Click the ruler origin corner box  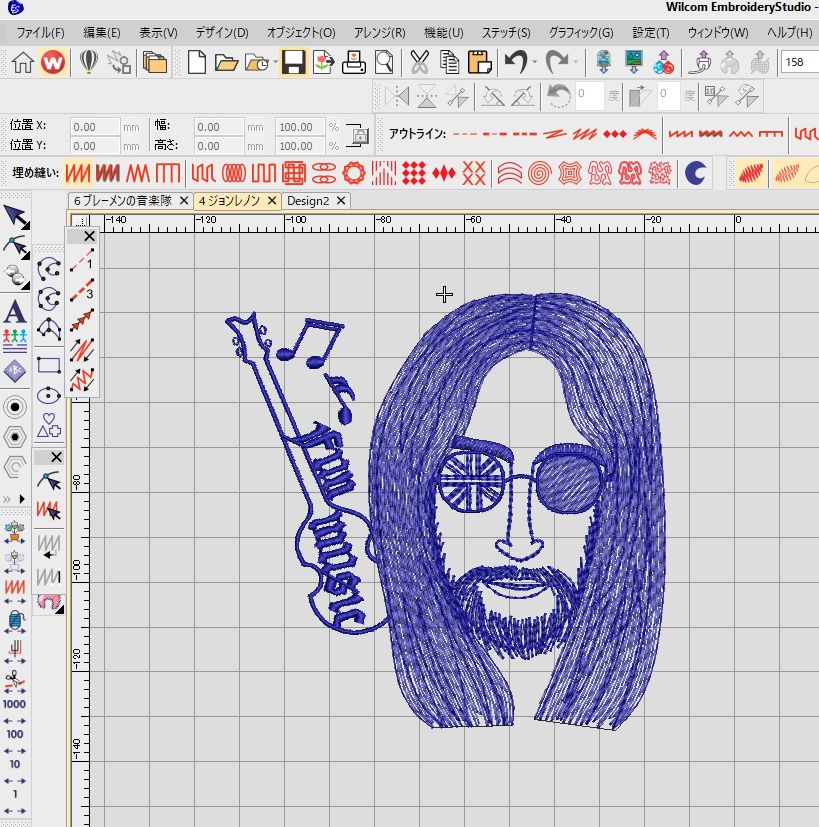coord(80,222)
